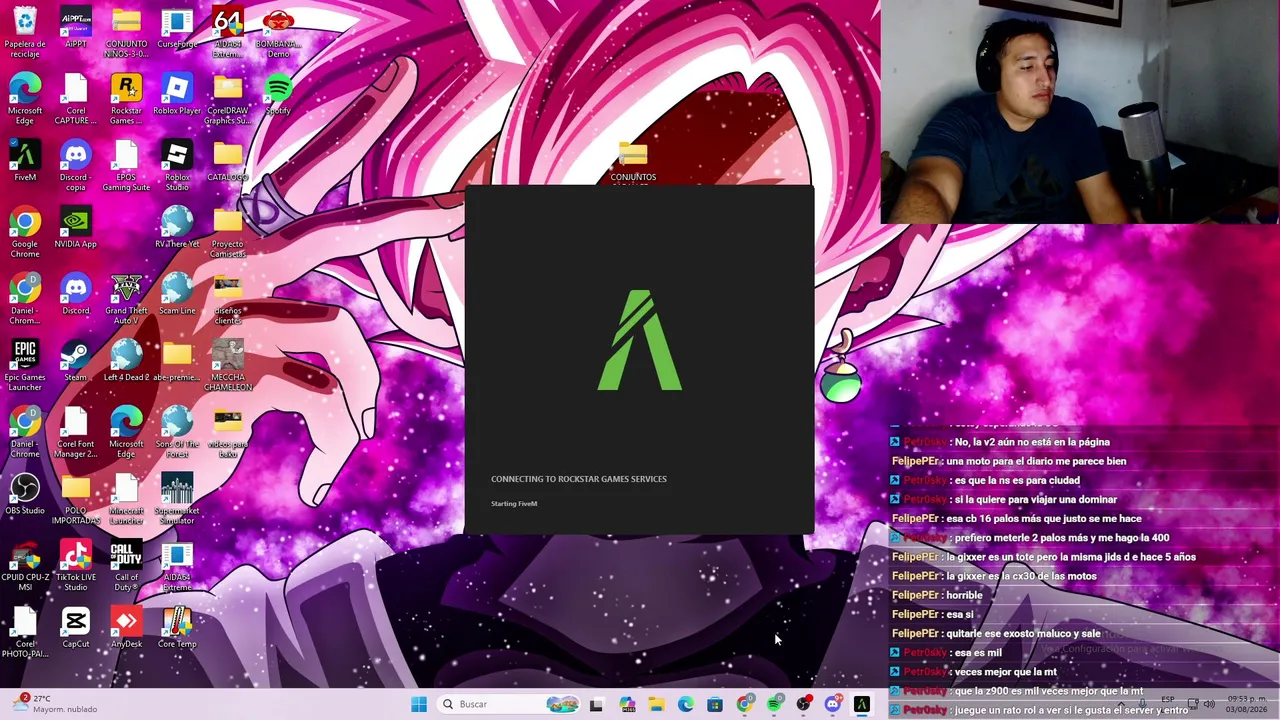Launch the Supermarket Simulator shortcut
The image size is (1280, 720).
[177, 500]
